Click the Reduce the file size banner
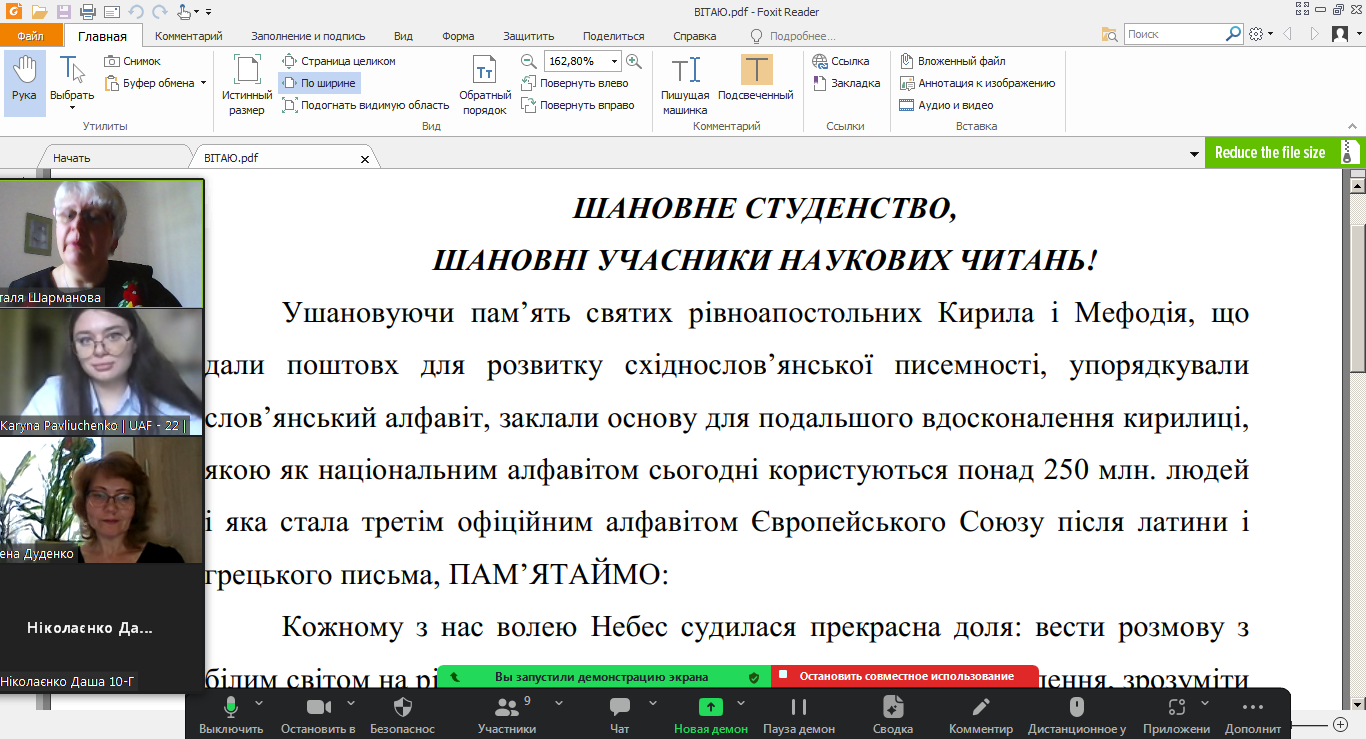This screenshot has width=1366, height=739. tap(1284, 152)
